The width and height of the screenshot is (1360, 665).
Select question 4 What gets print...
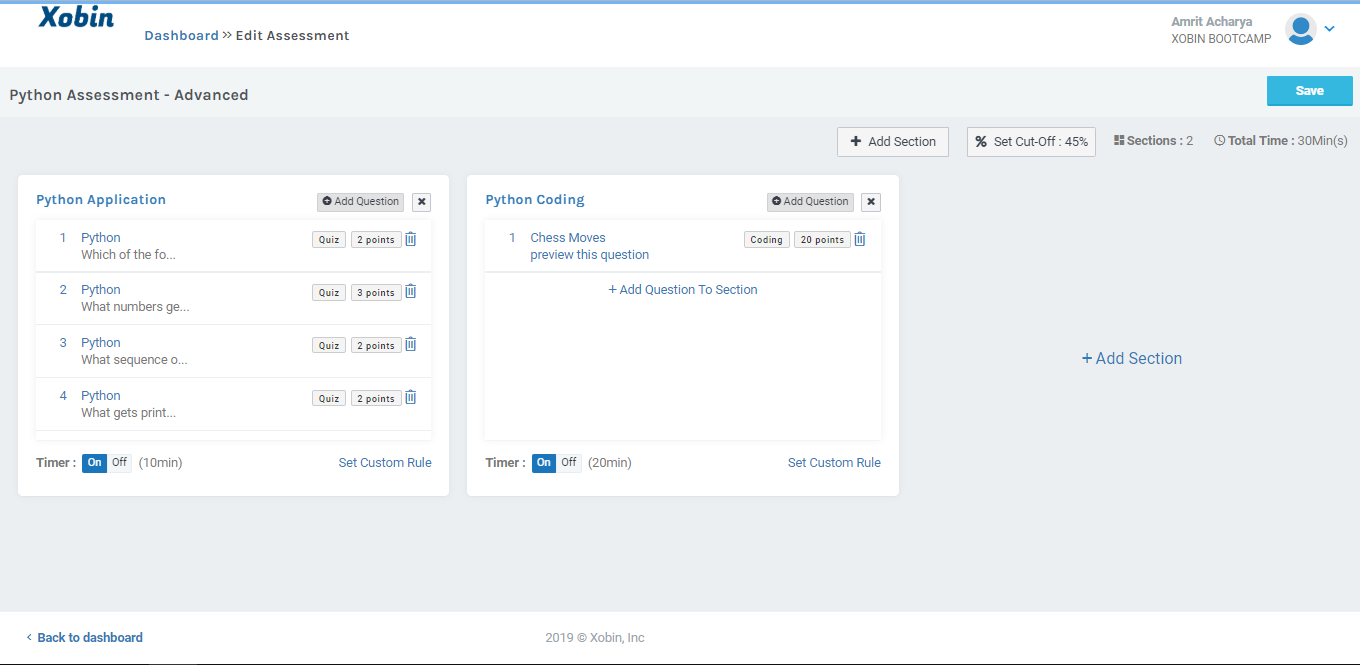[x=233, y=404]
